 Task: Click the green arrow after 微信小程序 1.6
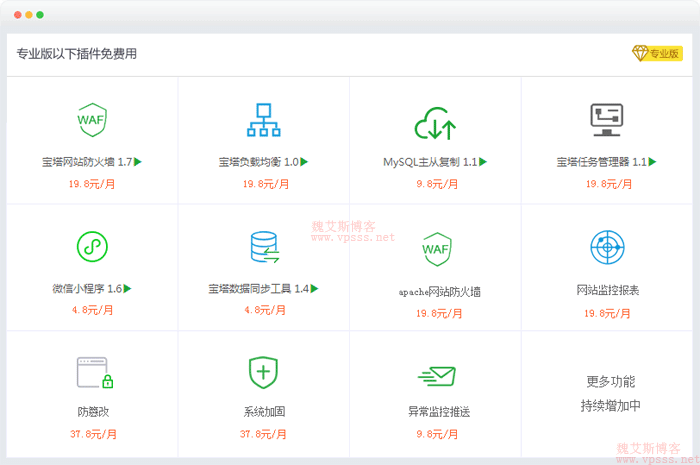[x=127, y=289]
